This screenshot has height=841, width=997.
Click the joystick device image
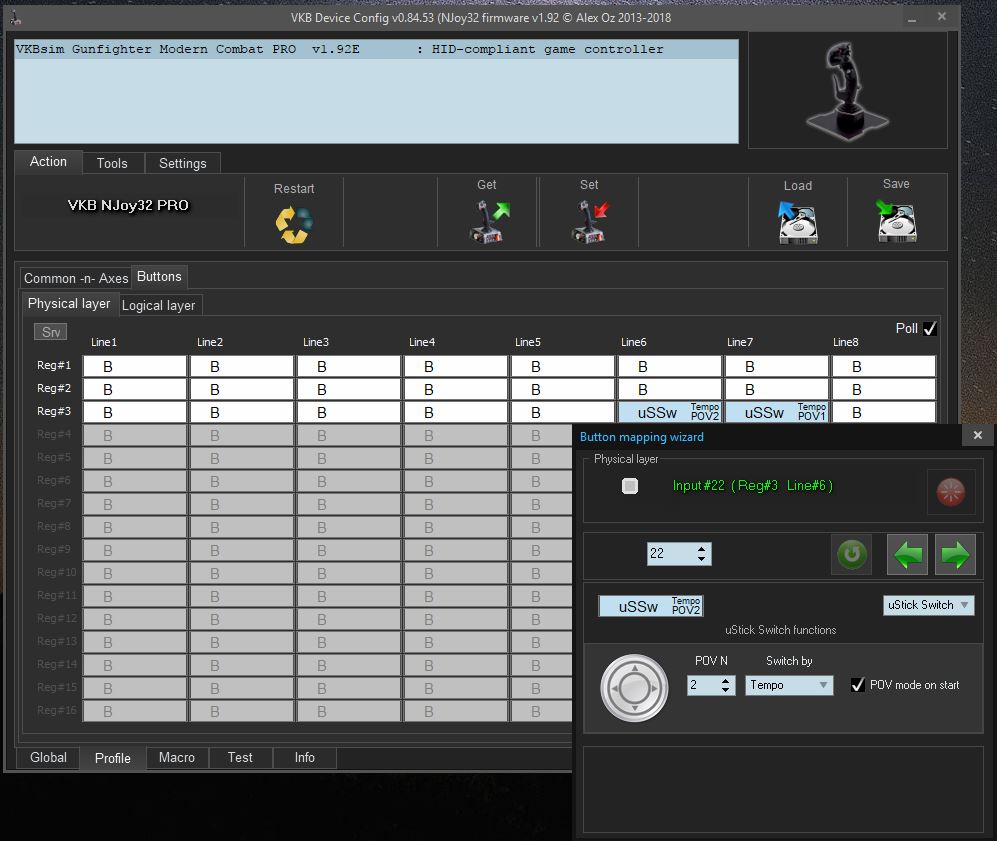coord(847,90)
